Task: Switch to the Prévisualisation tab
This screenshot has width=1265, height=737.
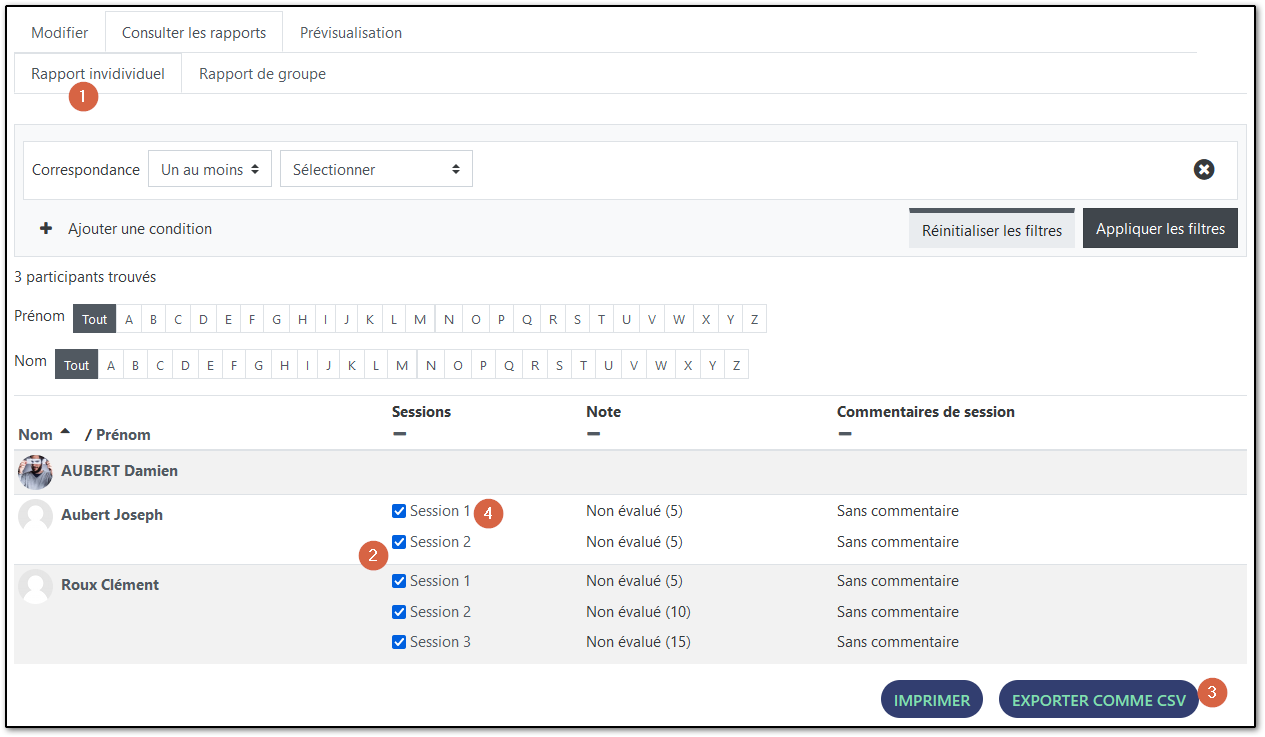Action: [350, 32]
